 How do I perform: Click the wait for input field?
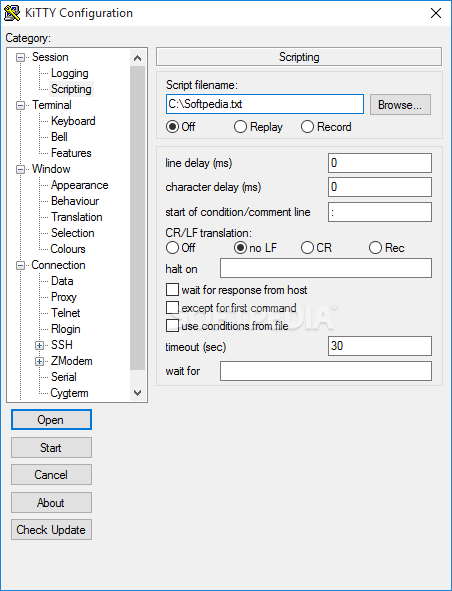[x=326, y=371]
